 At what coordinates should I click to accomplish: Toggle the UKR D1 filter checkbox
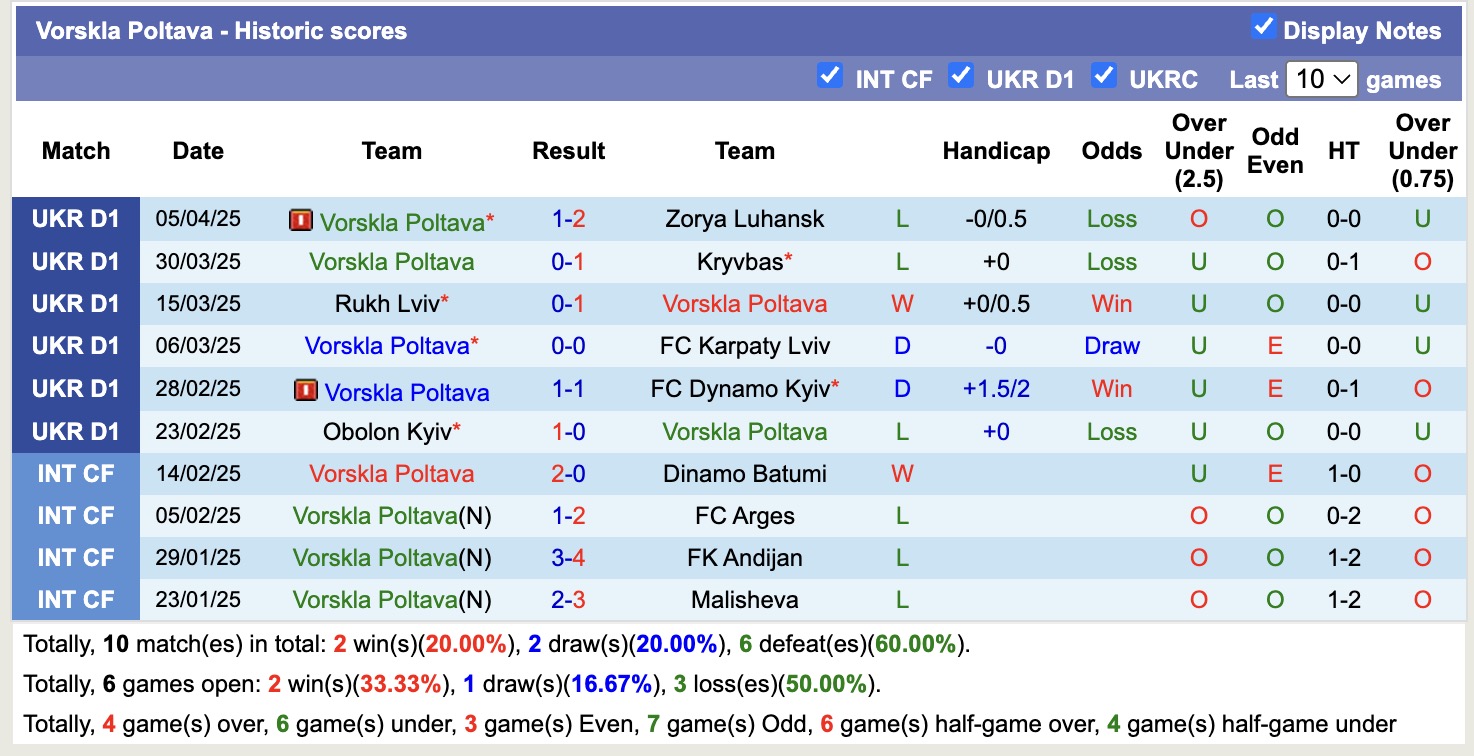point(962,75)
